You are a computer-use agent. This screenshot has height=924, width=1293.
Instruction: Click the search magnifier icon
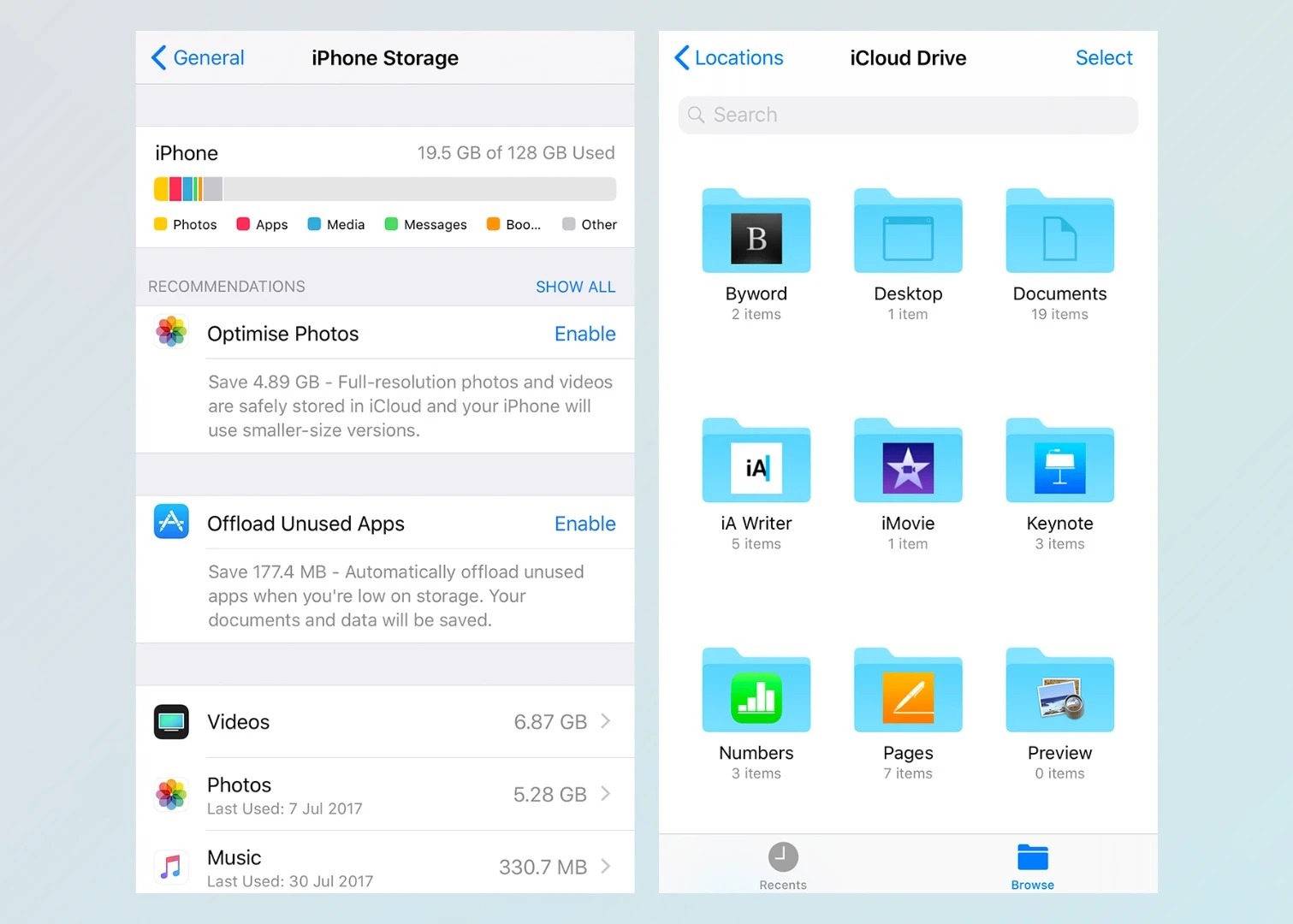point(697,115)
